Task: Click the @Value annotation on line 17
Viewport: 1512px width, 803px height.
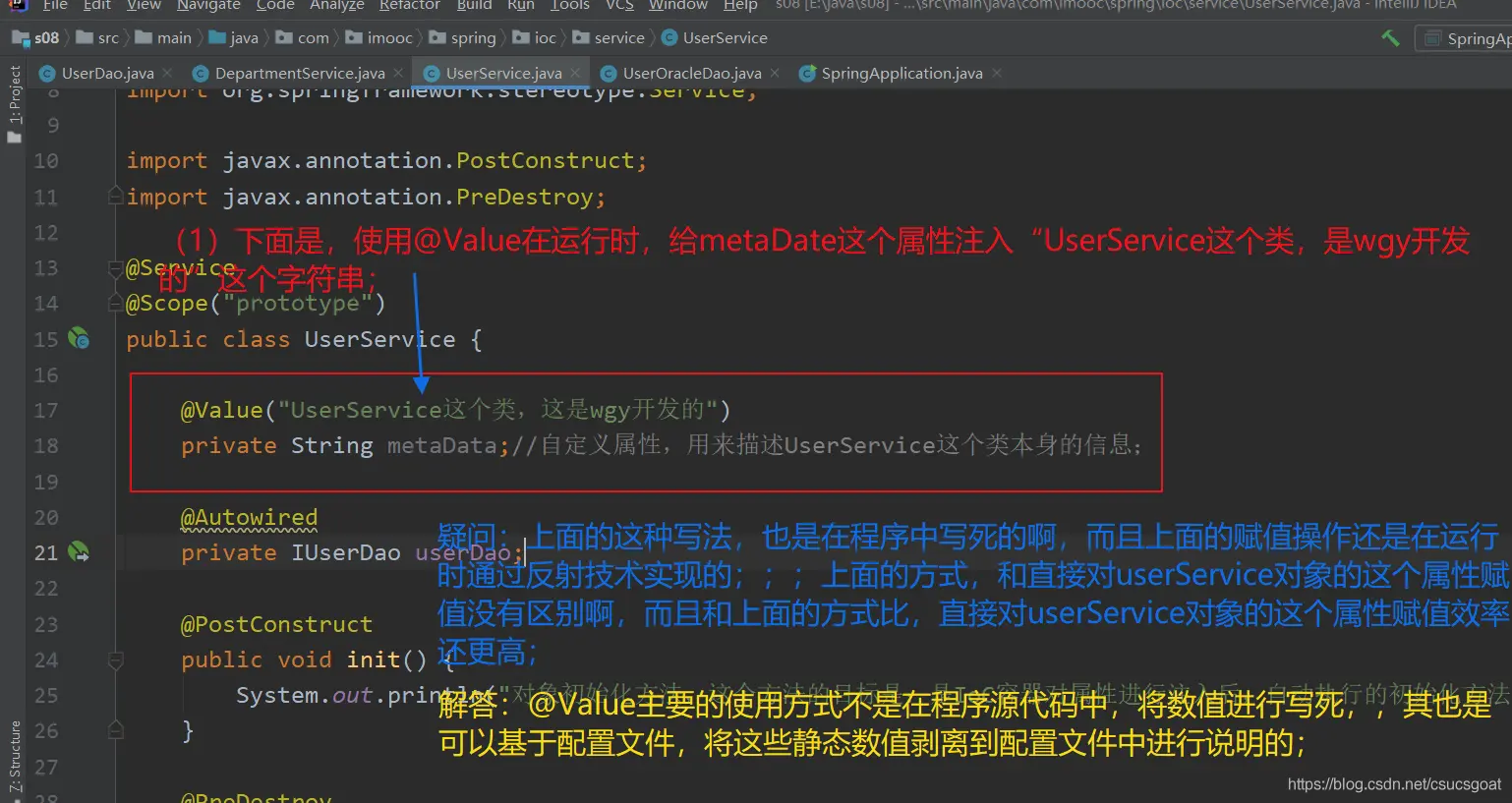Action: click(x=222, y=411)
